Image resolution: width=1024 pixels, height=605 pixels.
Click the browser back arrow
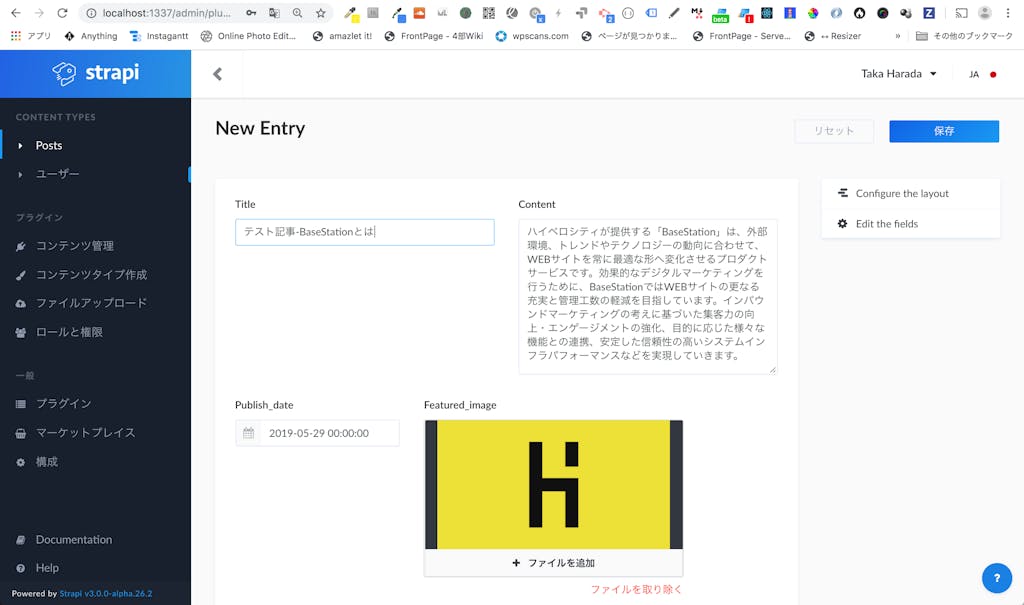coord(16,13)
